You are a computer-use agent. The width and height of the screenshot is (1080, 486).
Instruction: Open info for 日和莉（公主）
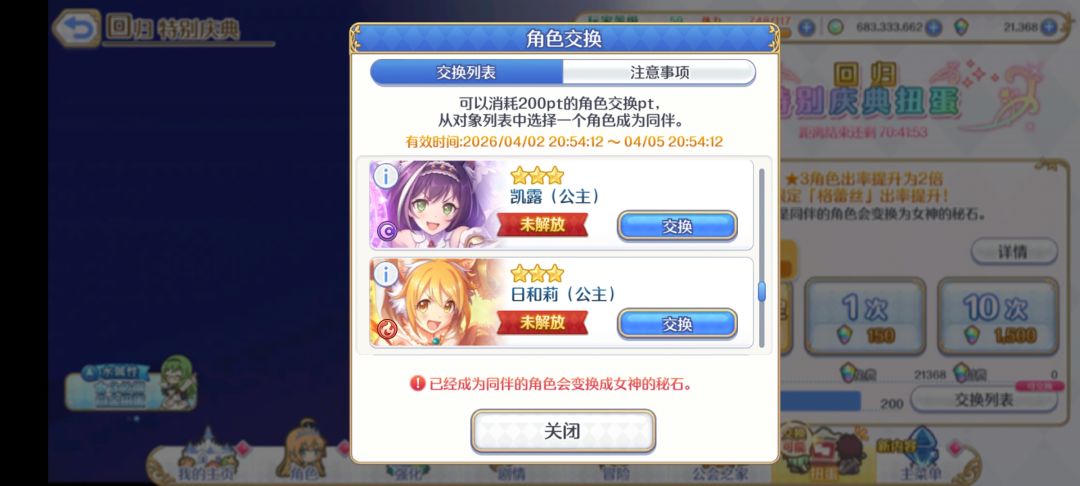coord(385,275)
